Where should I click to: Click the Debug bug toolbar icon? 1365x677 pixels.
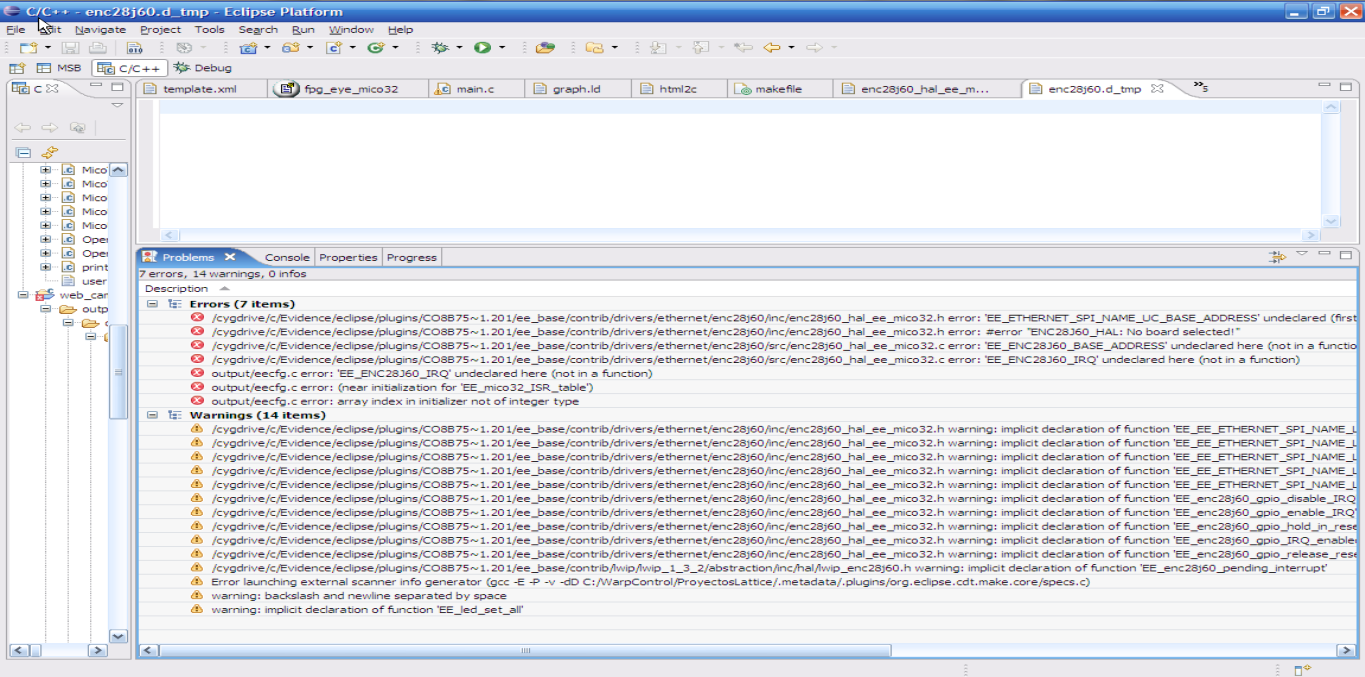pyautogui.click(x=440, y=47)
